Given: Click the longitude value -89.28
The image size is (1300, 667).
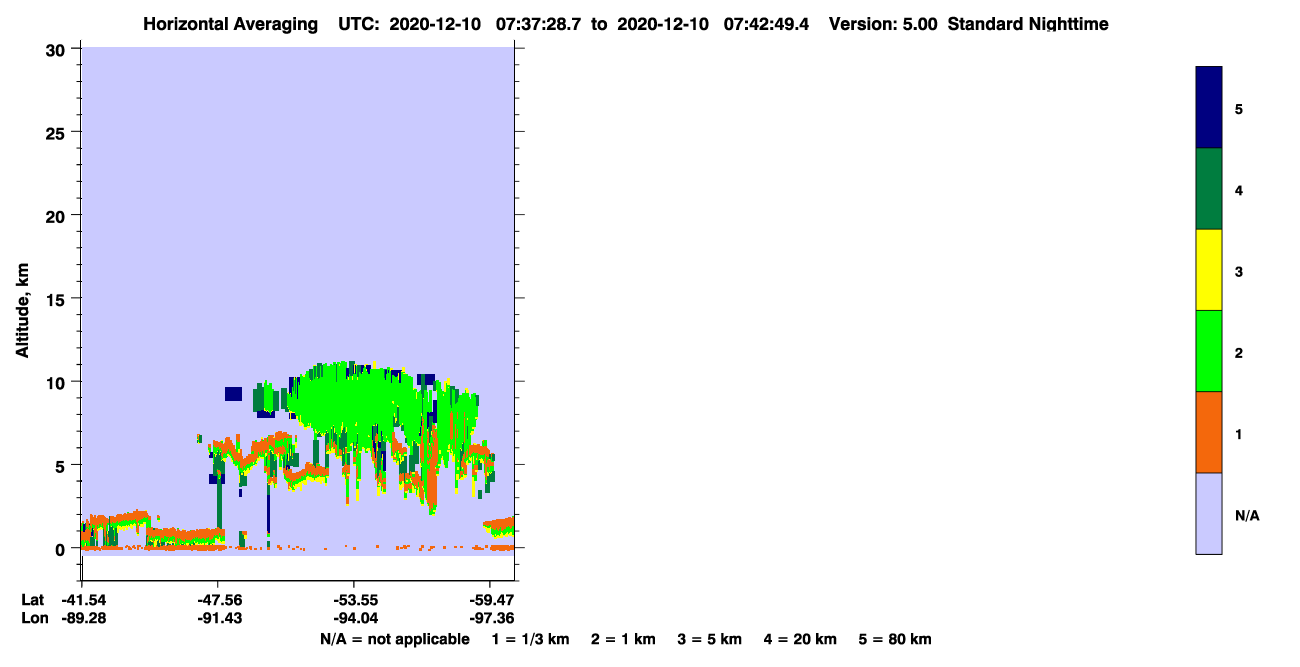Looking at the screenshot, I should 82,619.
